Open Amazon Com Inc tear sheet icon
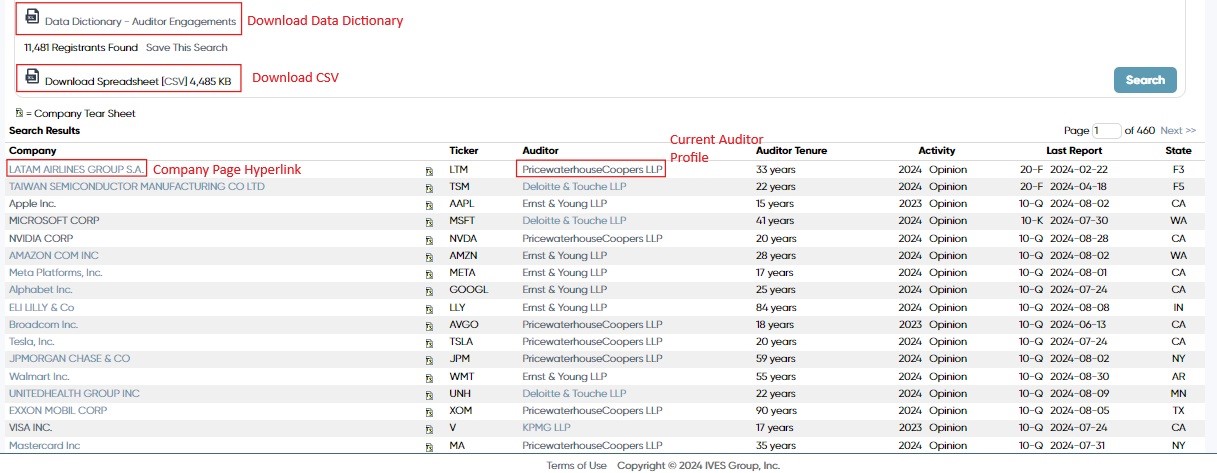This screenshot has width=1217, height=473. 428,257
